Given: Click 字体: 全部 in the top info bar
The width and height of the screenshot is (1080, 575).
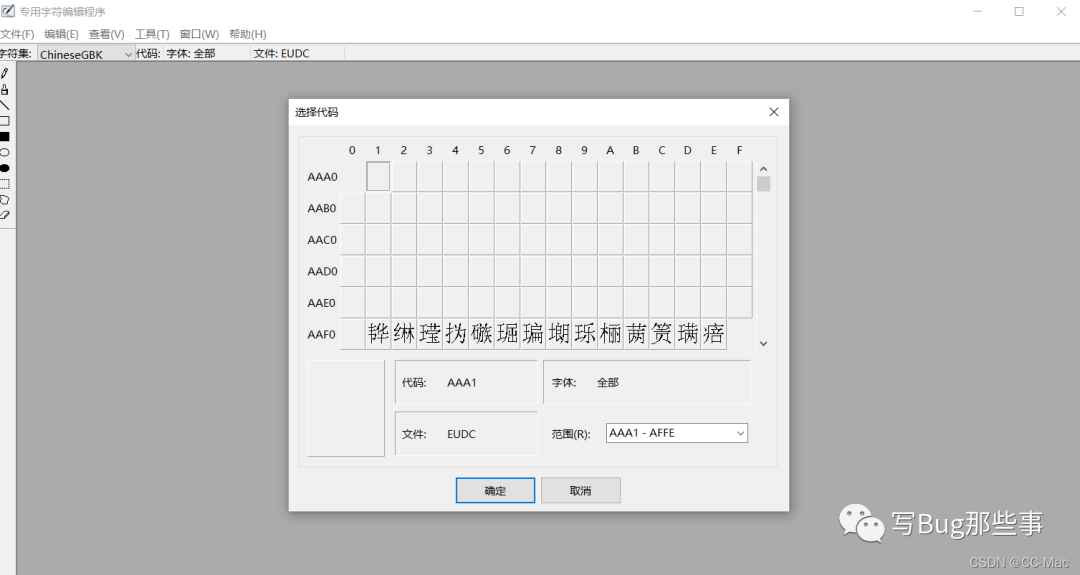Looking at the screenshot, I should [190, 54].
